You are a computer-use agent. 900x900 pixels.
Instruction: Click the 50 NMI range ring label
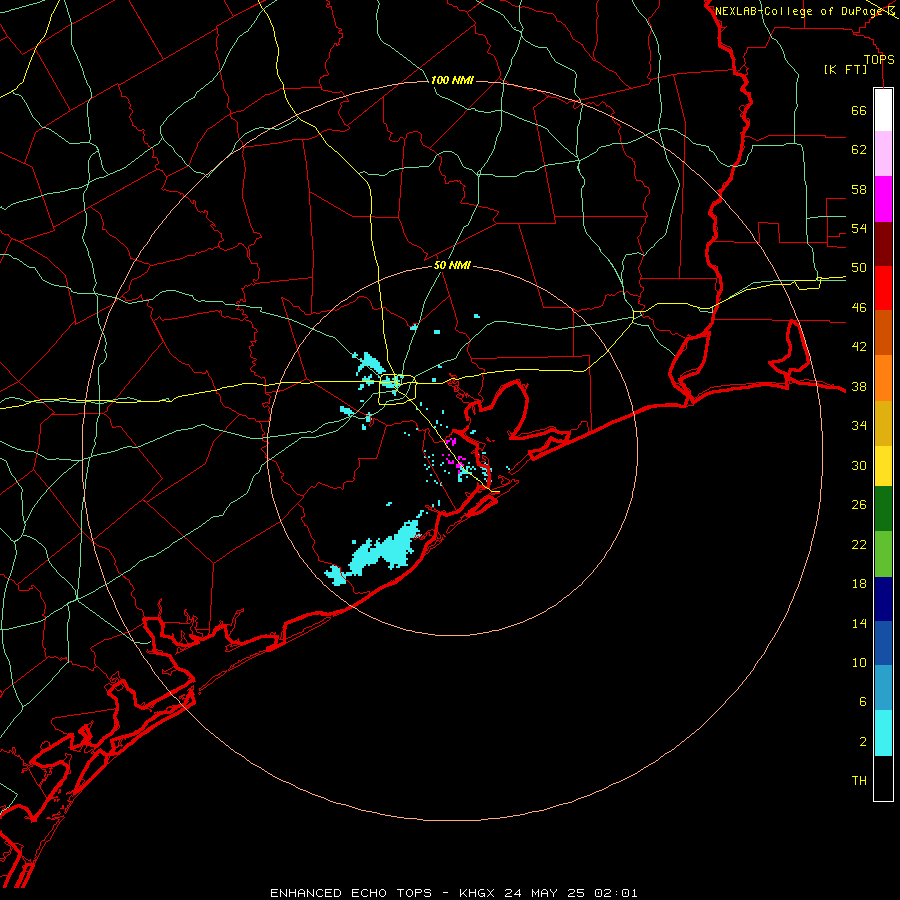tap(452, 265)
